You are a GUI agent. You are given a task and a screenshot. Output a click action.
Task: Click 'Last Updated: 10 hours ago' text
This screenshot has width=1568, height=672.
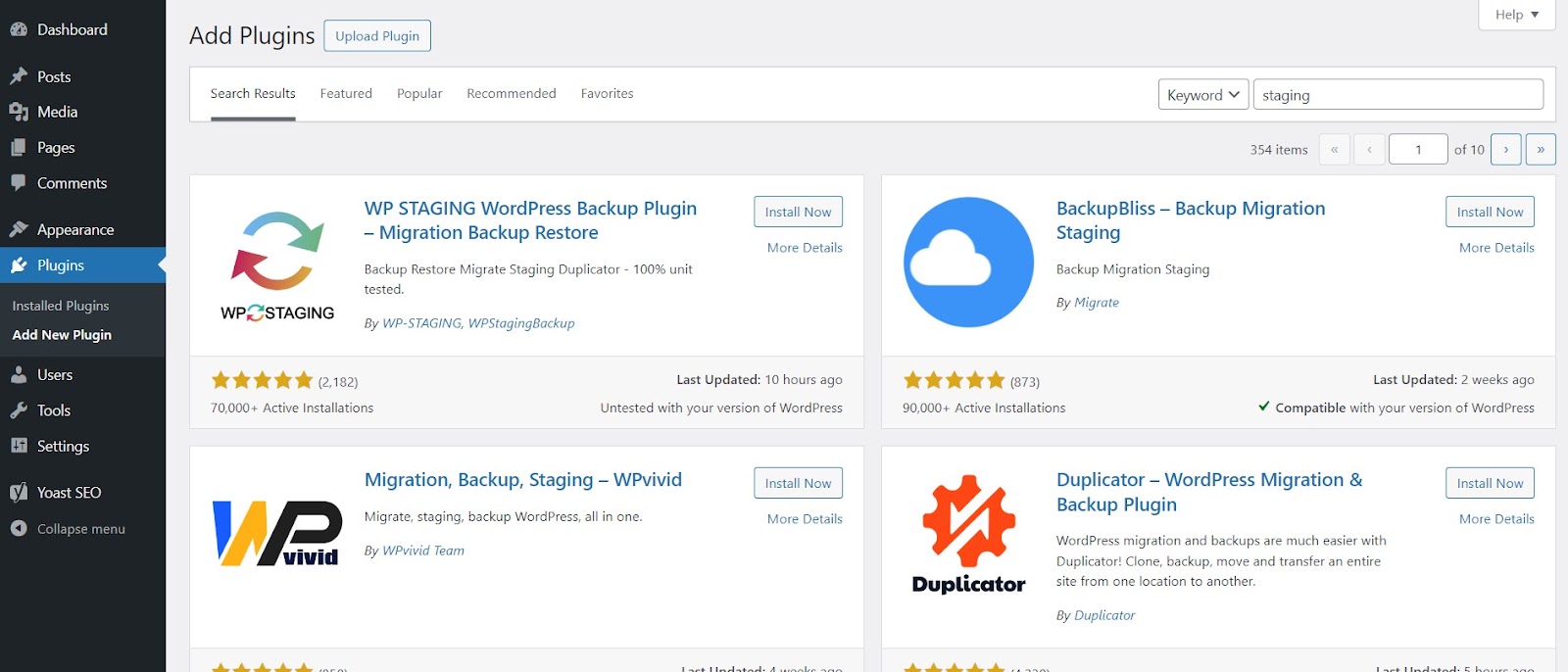tap(759, 380)
